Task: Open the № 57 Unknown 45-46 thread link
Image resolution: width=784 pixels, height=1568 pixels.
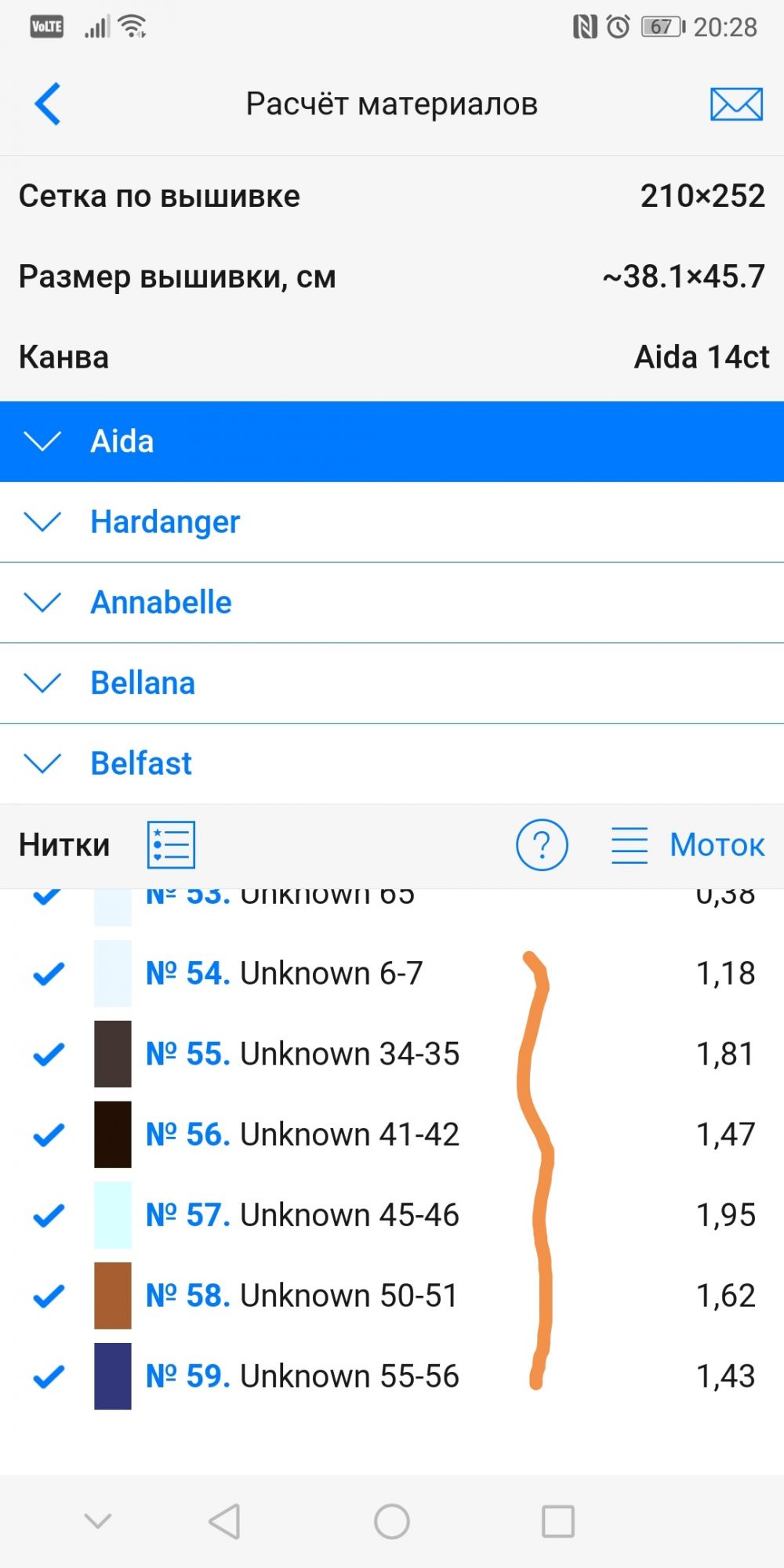Action: click(303, 1215)
